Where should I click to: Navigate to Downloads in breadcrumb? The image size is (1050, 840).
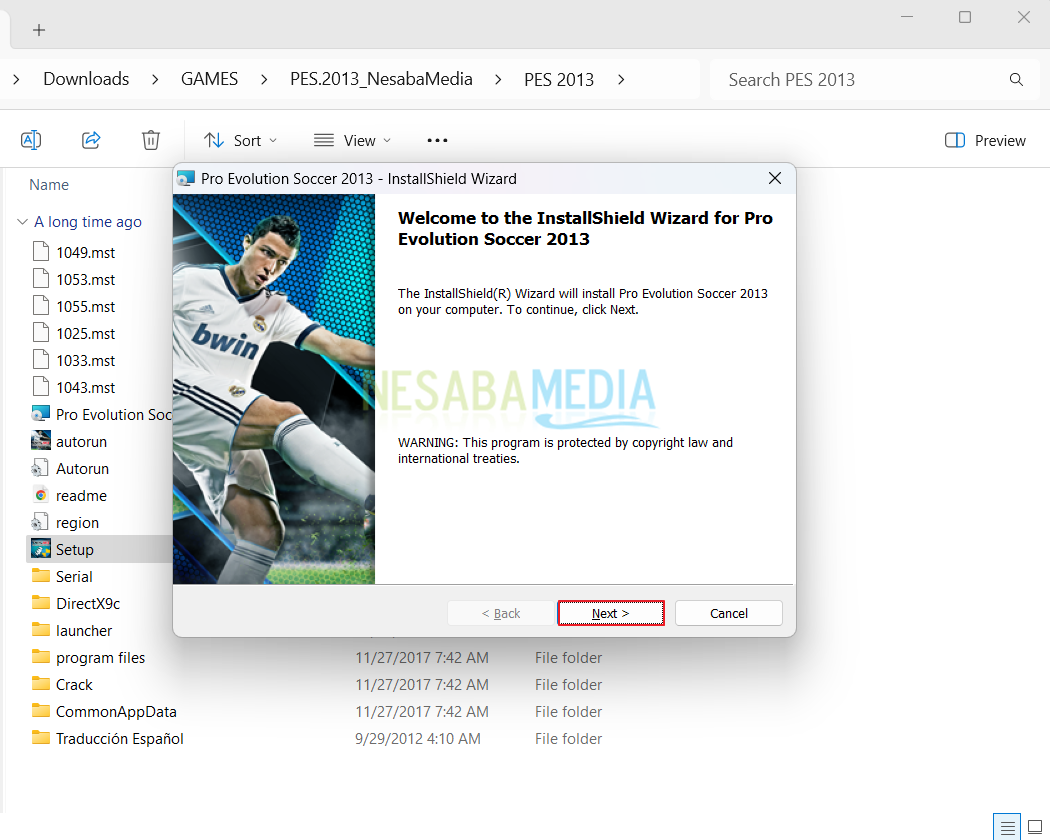86,79
